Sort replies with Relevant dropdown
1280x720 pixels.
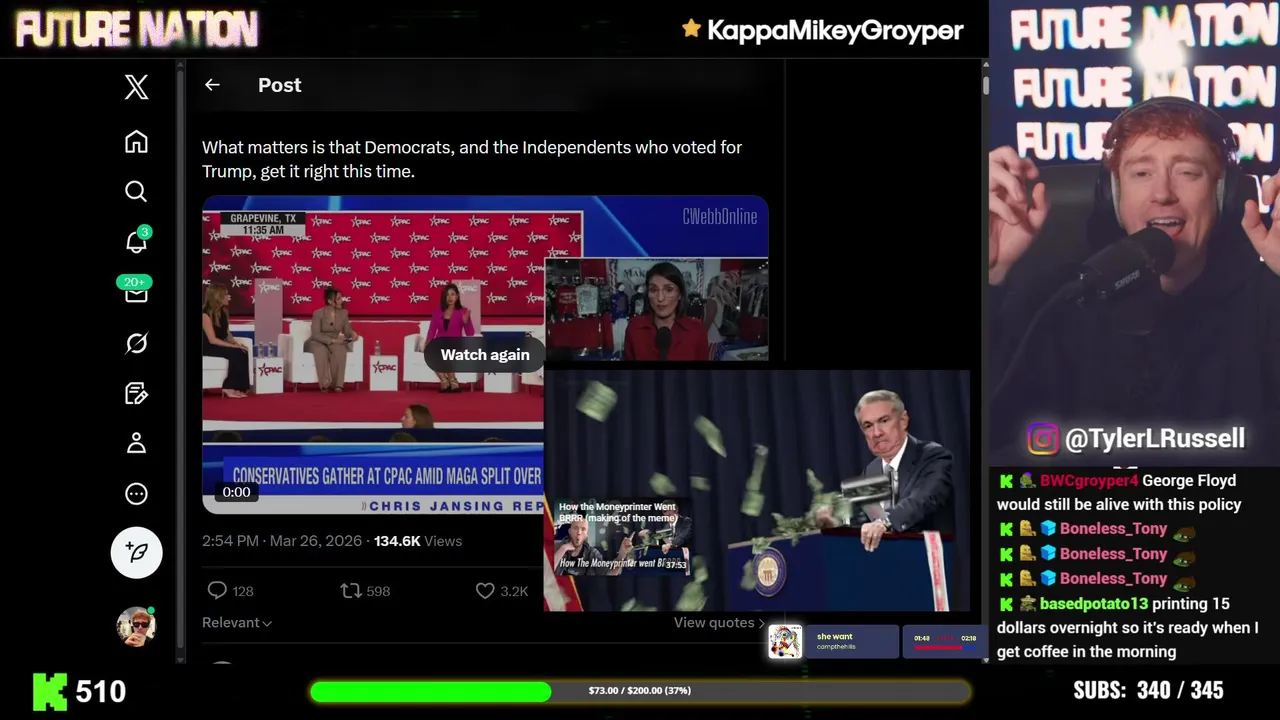(x=237, y=622)
